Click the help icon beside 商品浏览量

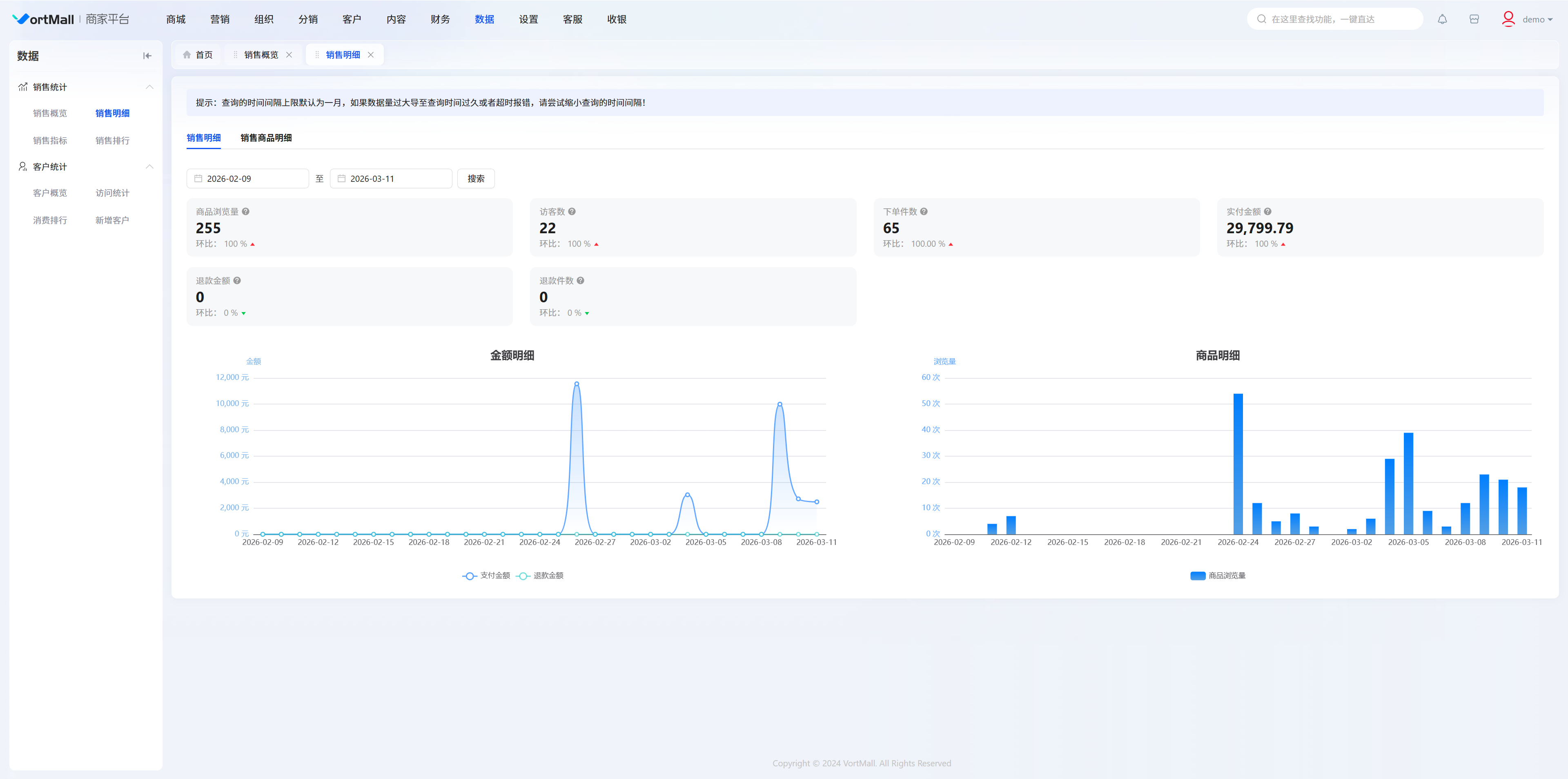pos(245,211)
